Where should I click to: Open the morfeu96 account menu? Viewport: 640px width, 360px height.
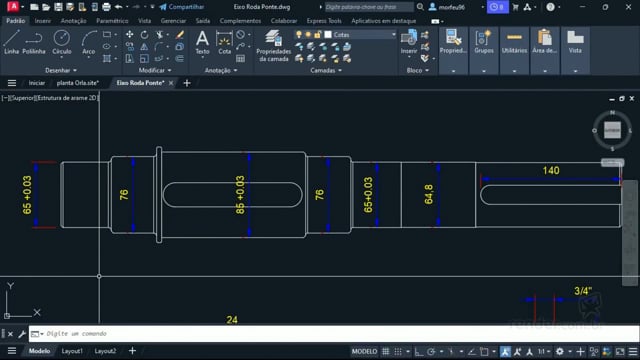tap(452, 7)
